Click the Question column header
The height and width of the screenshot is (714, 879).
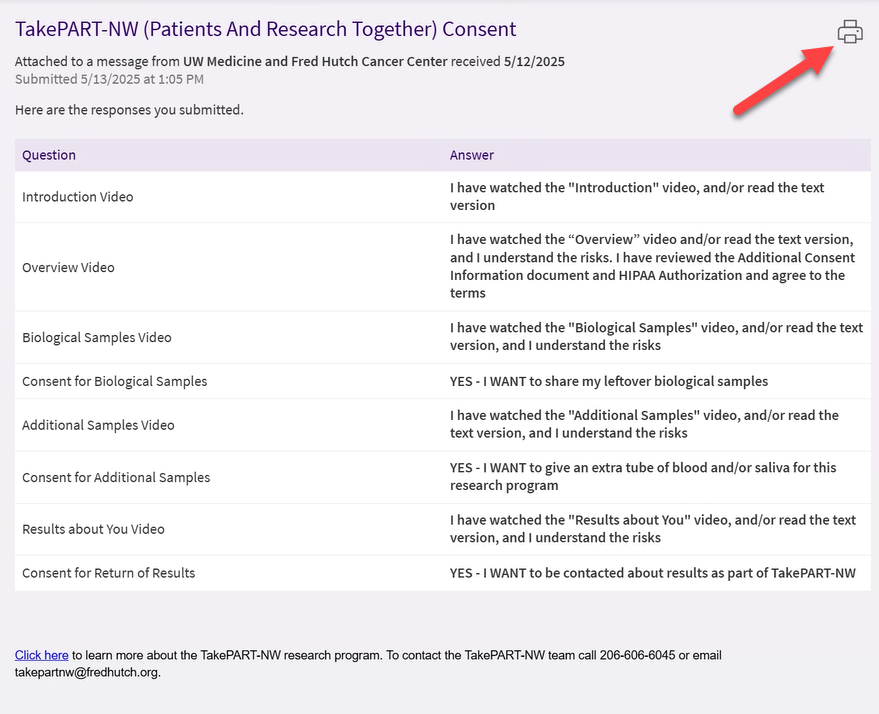pos(49,155)
